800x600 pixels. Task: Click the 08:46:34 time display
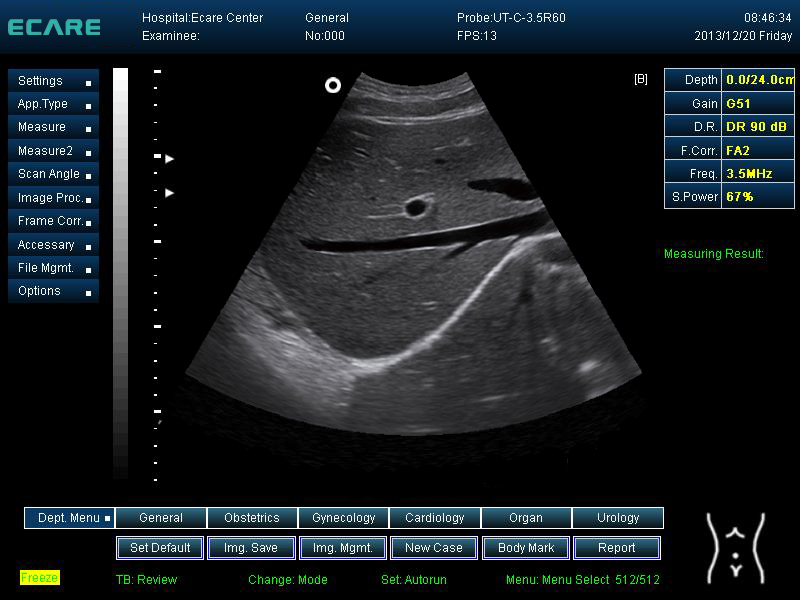point(767,18)
